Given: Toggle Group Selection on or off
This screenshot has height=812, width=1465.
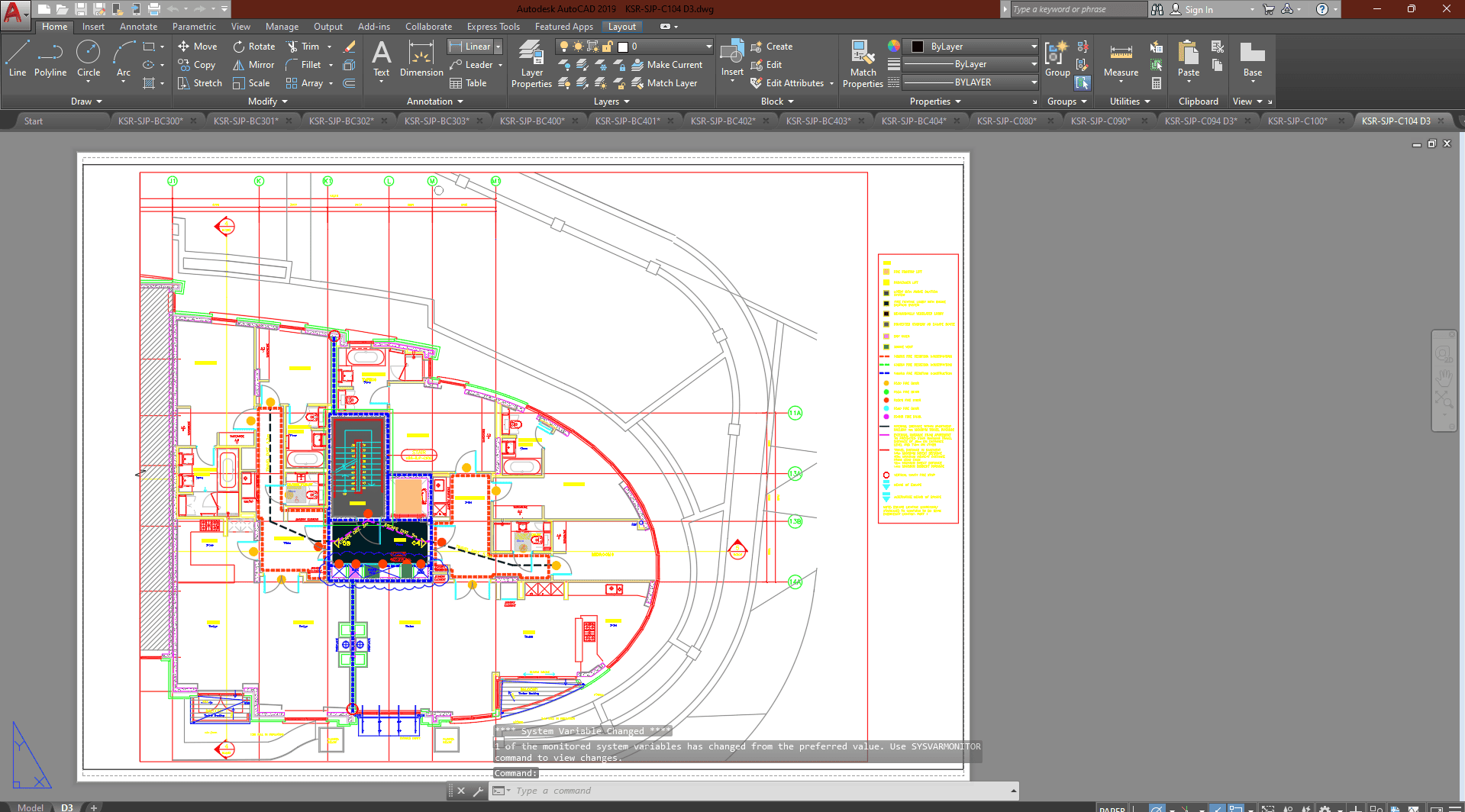Looking at the screenshot, I should (1083, 82).
